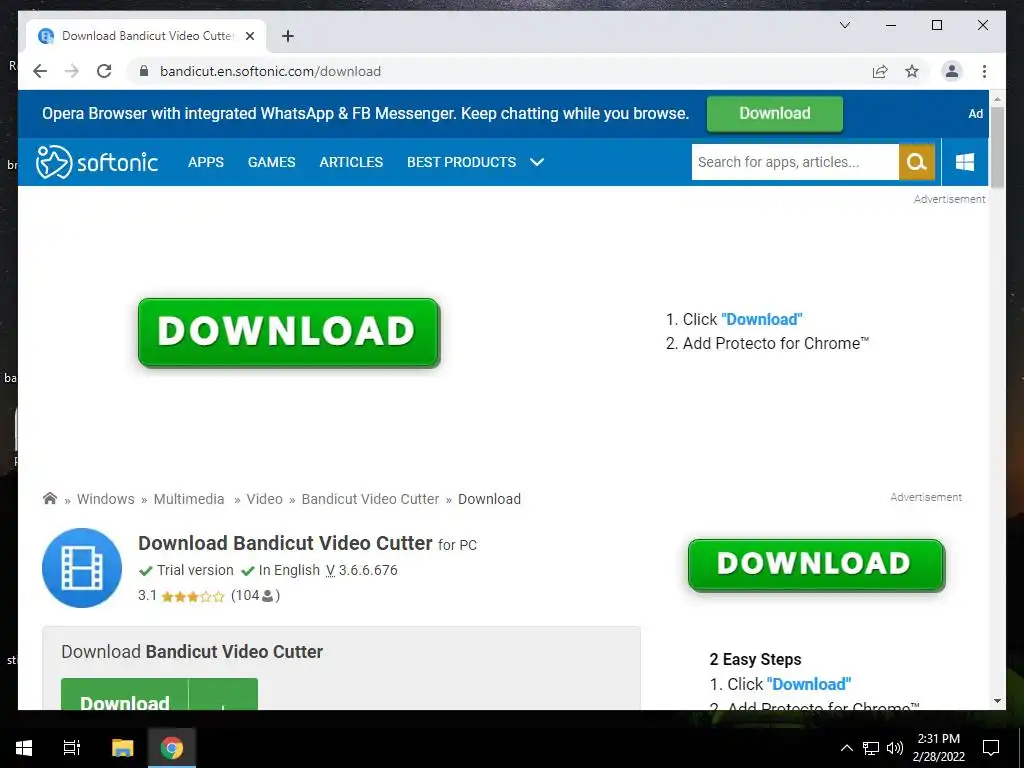Click the blue "Download" link in ad steps
The image size is (1024, 768).
click(761, 319)
